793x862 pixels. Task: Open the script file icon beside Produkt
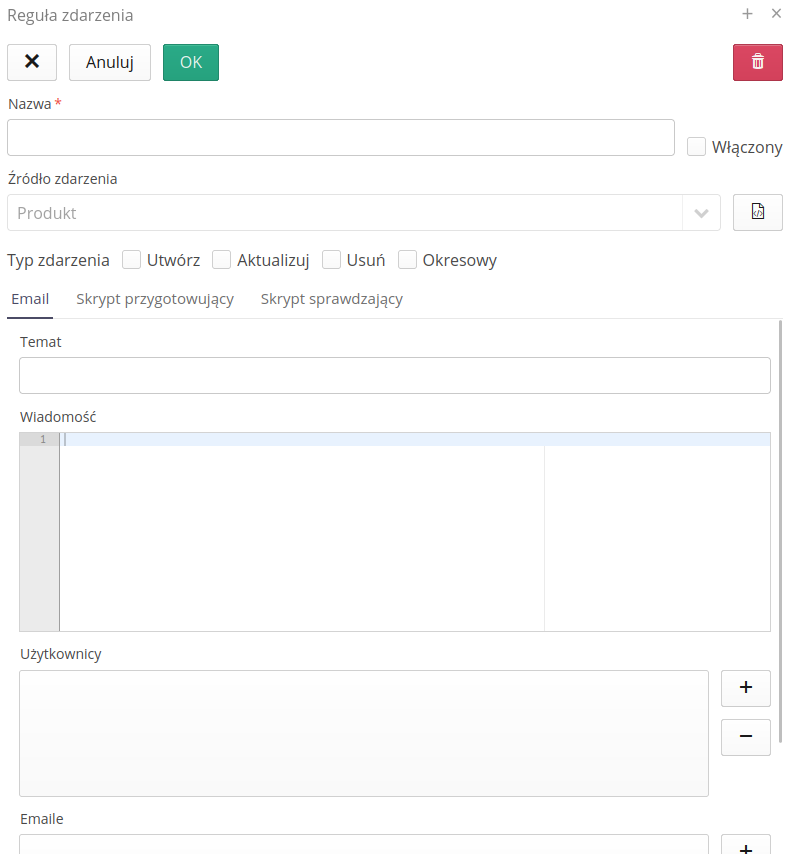tap(757, 212)
